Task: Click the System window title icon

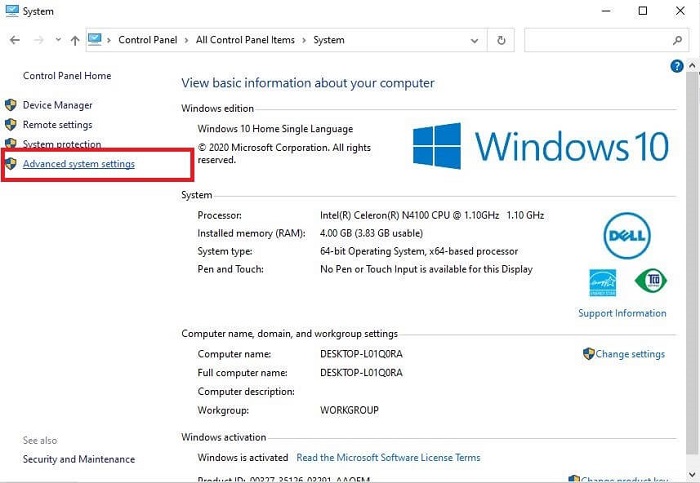Action: [x=12, y=11]
